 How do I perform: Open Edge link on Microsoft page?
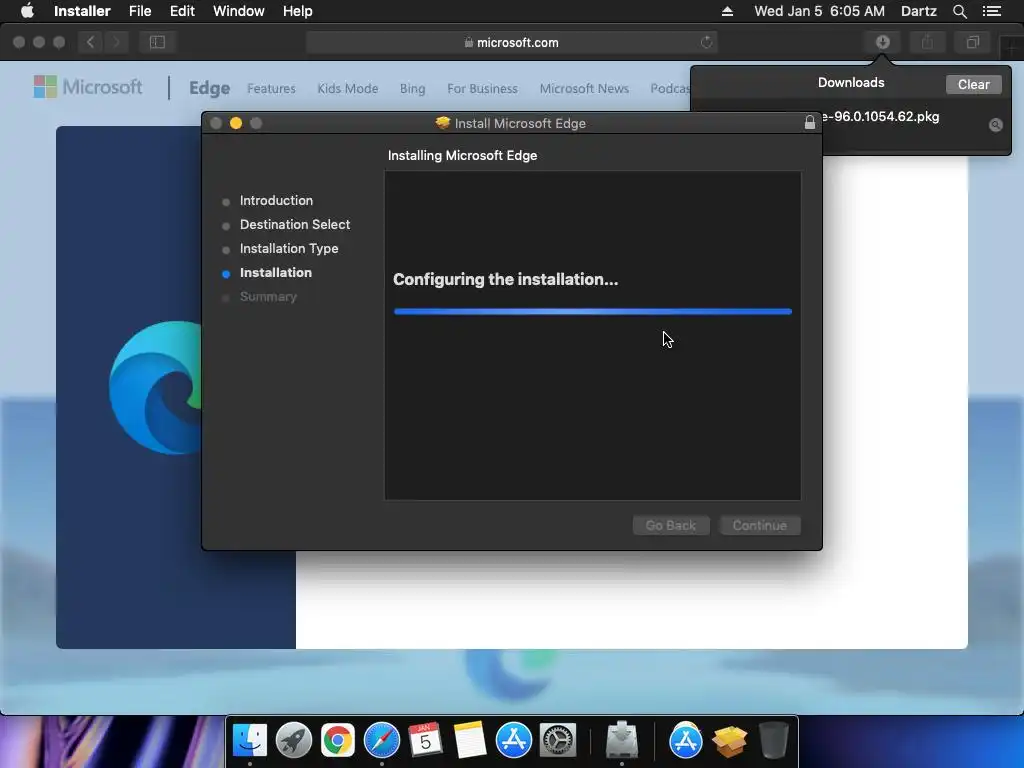(209, 88)
